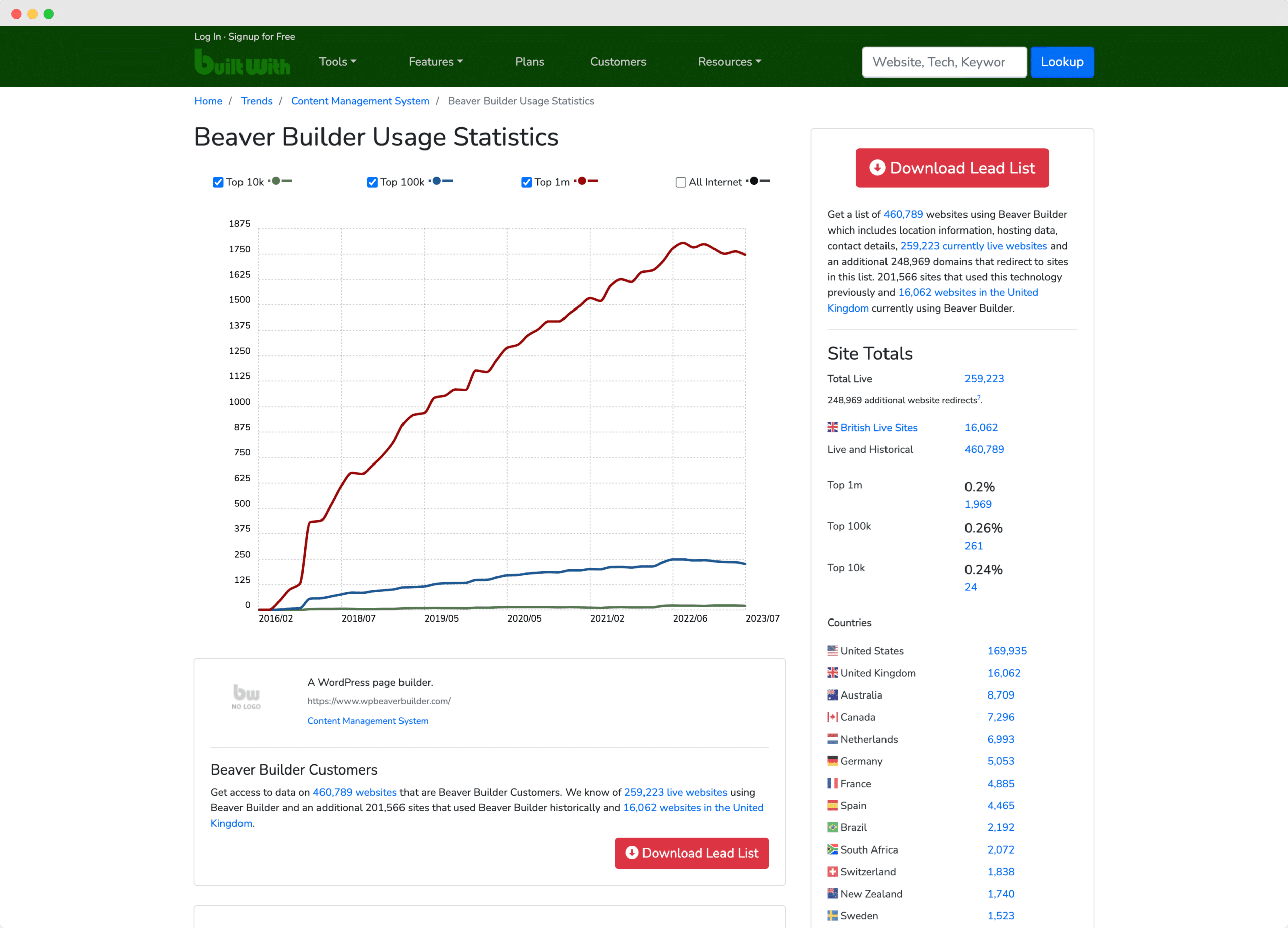Click the United Kingdom flag in Countries list
This screenshot has width=1288, height=928.
[x=832, y=673]
